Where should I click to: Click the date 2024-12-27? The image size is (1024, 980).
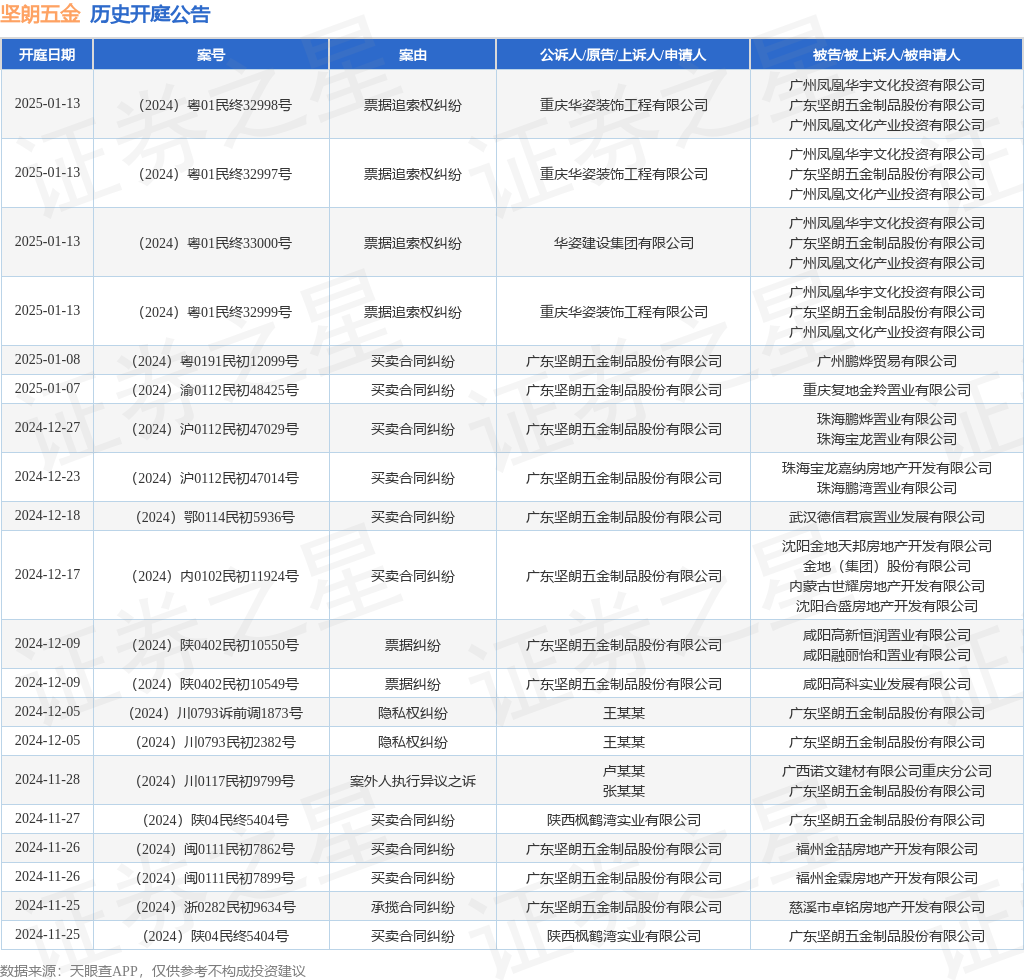pyautogui.click(x=47, y=427)
